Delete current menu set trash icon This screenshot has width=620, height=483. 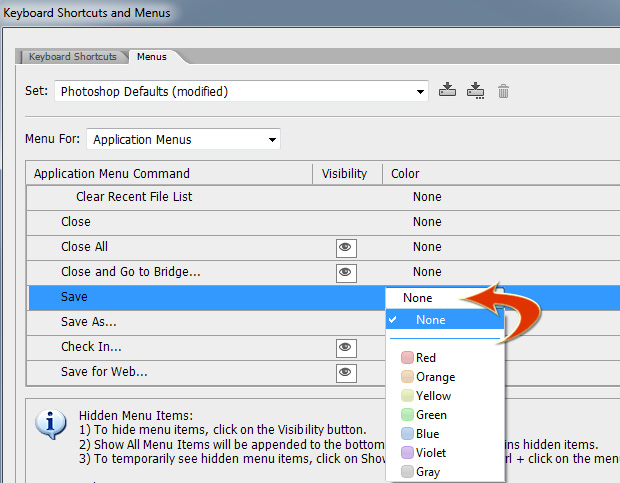[x=503, y=91]
